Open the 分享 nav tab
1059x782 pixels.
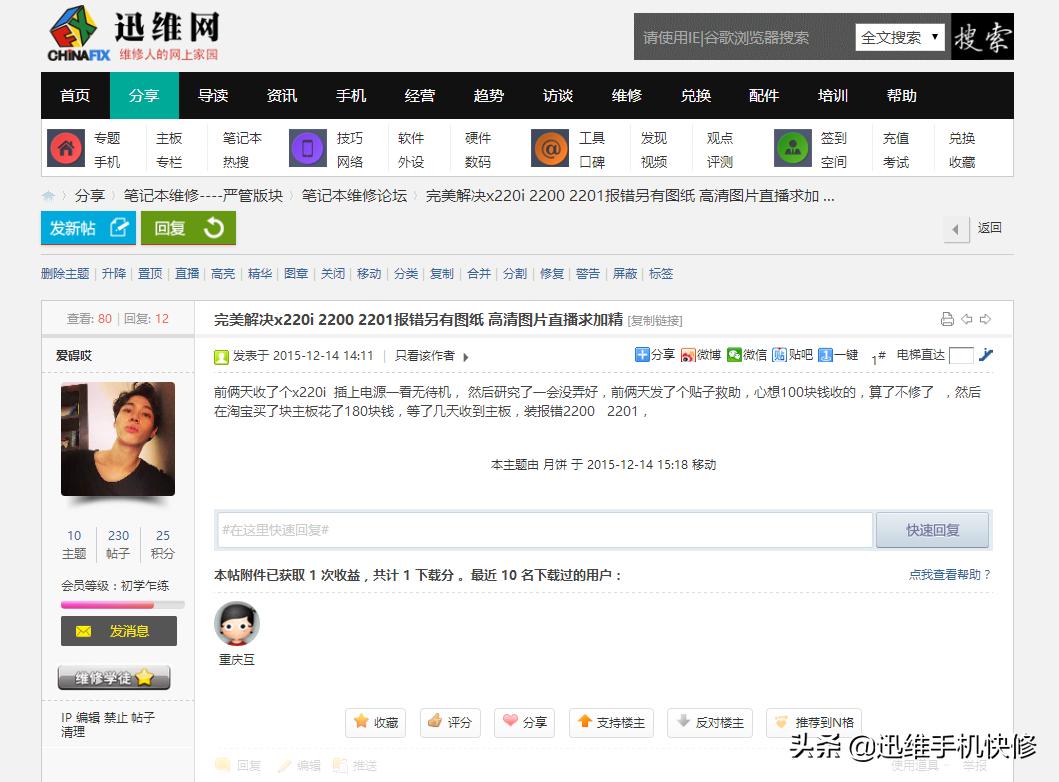pyautogui.click(x=144, y=95)
